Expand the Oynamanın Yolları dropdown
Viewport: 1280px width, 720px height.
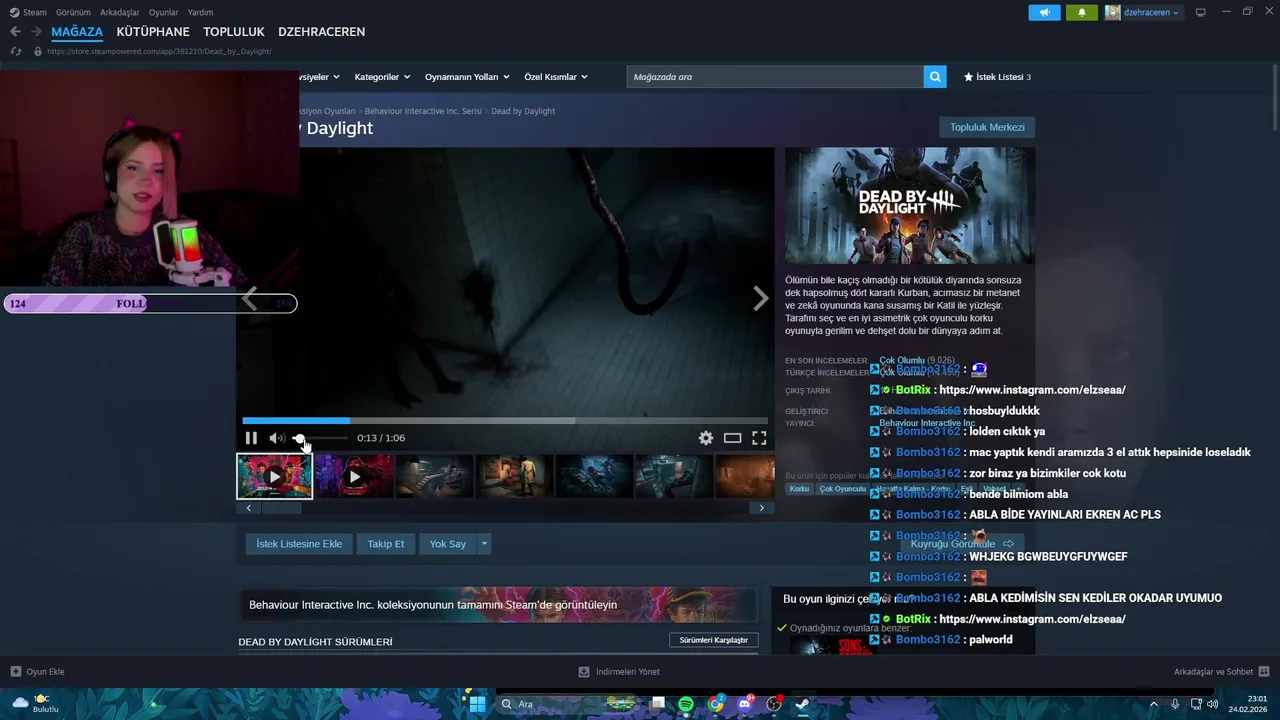[467, 77]
